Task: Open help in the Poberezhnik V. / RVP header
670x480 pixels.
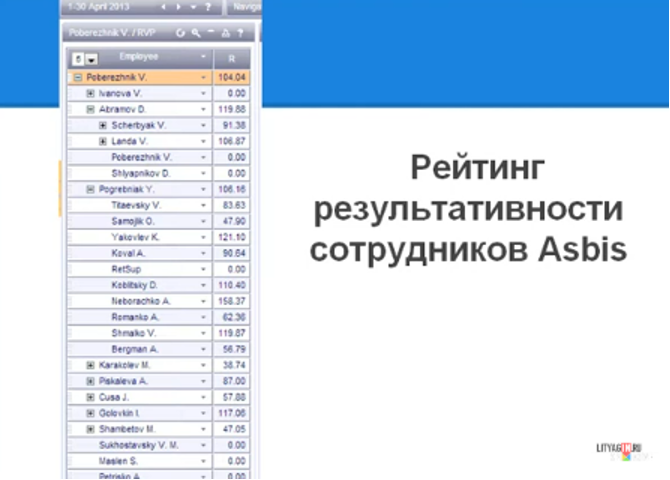Action: [241, 32]
